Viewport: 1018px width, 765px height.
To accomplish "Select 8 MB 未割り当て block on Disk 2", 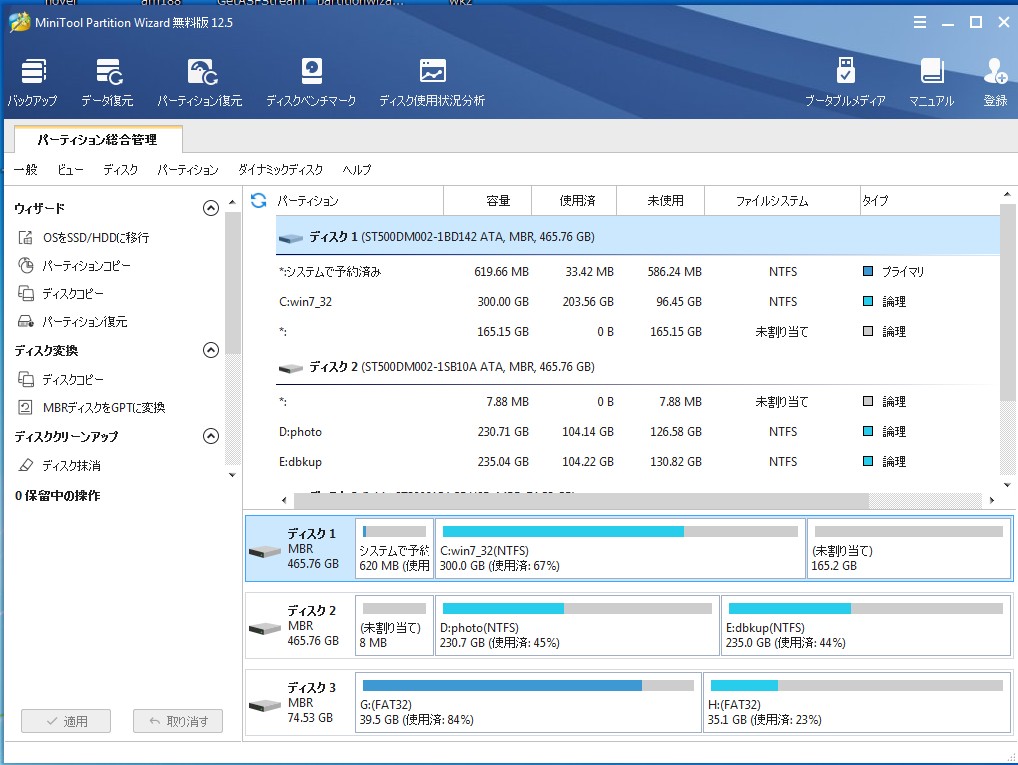I will tap(394, 625).
